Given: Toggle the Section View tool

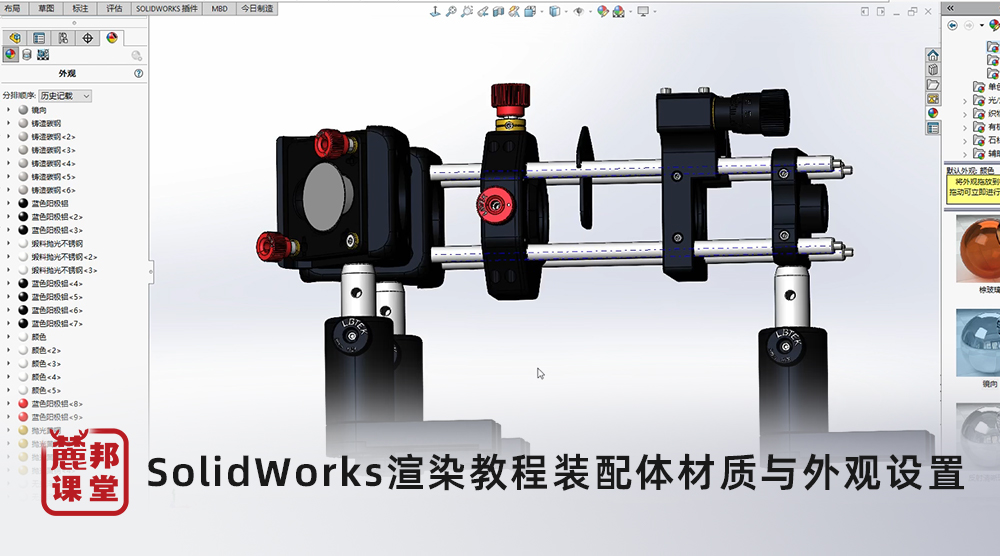Looking at the screenshot, I should click(498, 11).
